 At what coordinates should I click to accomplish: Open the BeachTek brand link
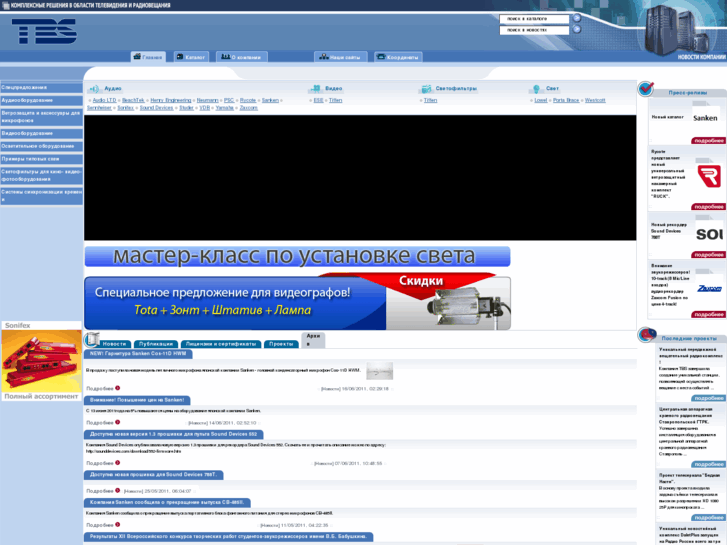pos(133,100)
